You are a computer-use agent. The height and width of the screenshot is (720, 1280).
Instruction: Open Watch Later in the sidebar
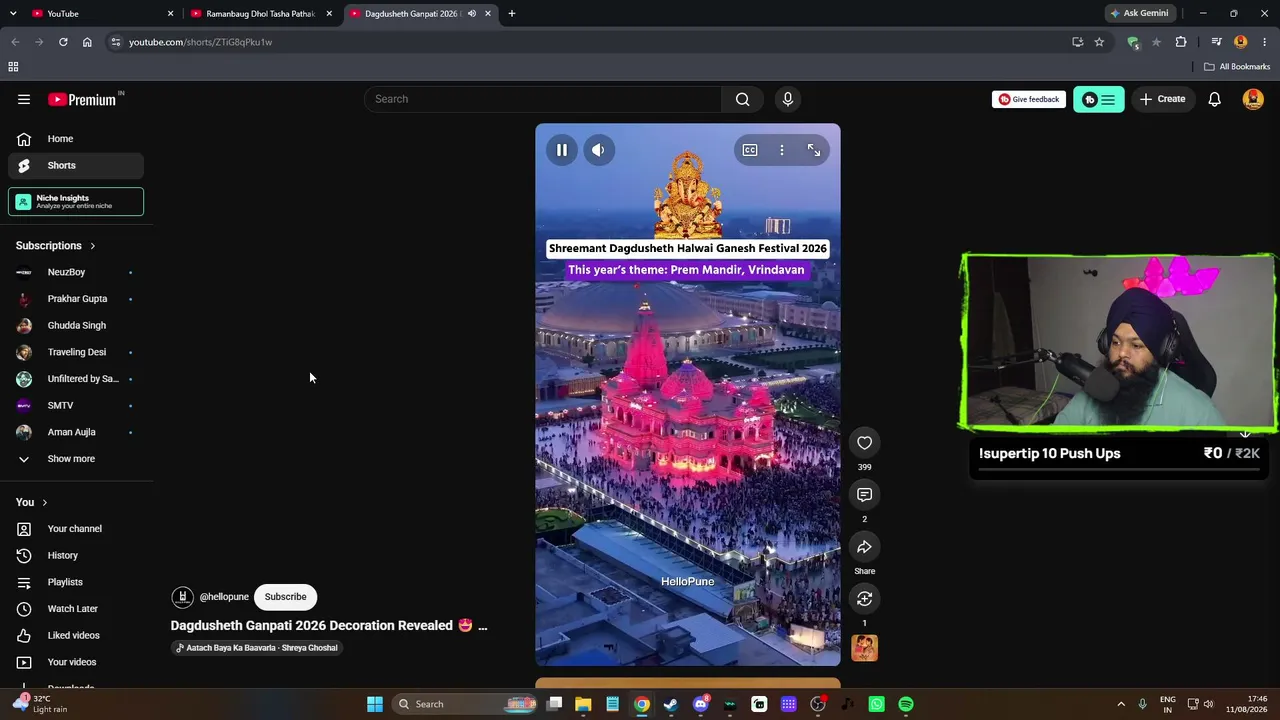(x=76, y=609)
